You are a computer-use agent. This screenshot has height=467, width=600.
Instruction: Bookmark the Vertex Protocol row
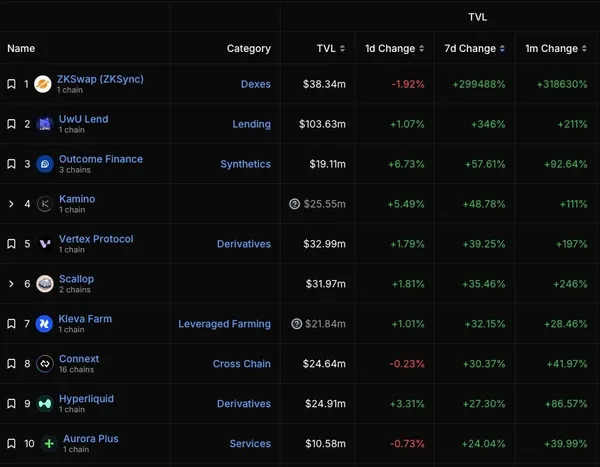11,244
